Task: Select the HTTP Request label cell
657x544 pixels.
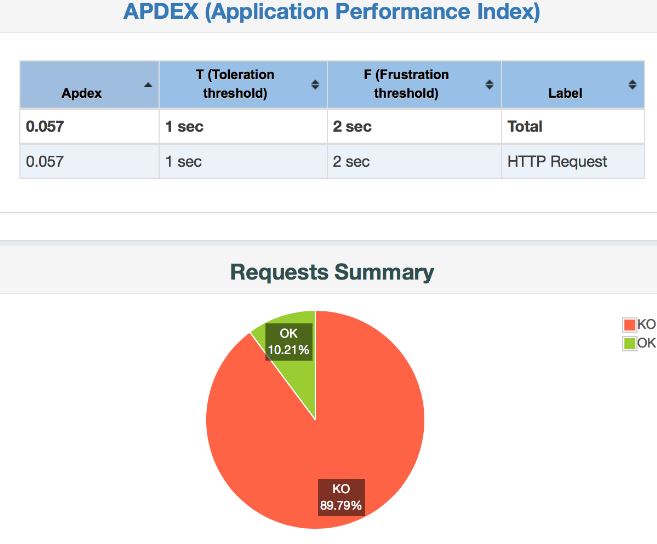Action: coord(573,161)
